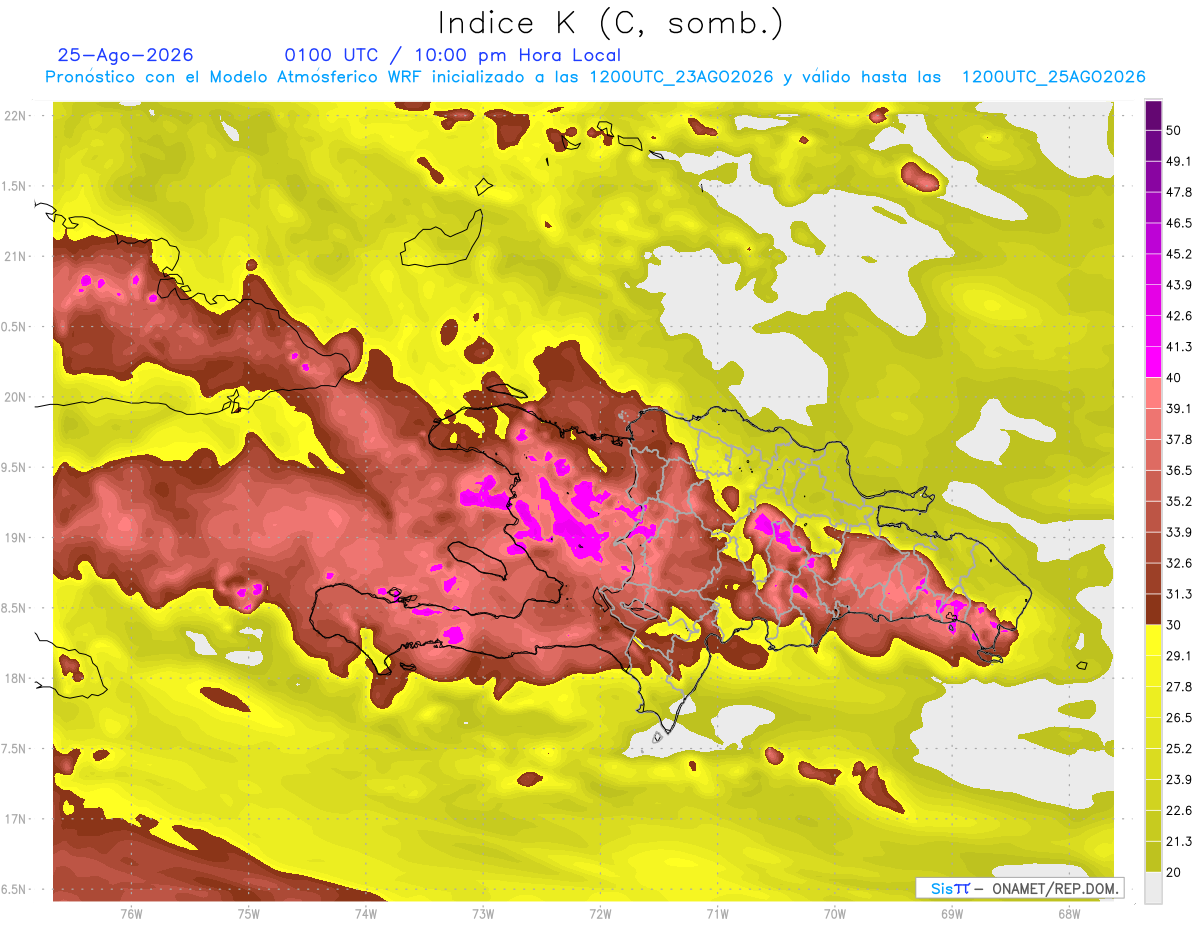This screenshot has width=1200, height=927.
Task: Click the colorbar value '23.9'
Action: pyautogui.click(x=1179, y=780)
